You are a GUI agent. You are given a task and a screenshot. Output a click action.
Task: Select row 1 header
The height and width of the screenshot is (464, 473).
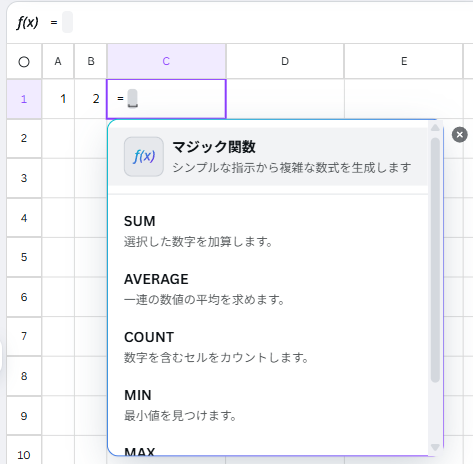click(24, 99)
